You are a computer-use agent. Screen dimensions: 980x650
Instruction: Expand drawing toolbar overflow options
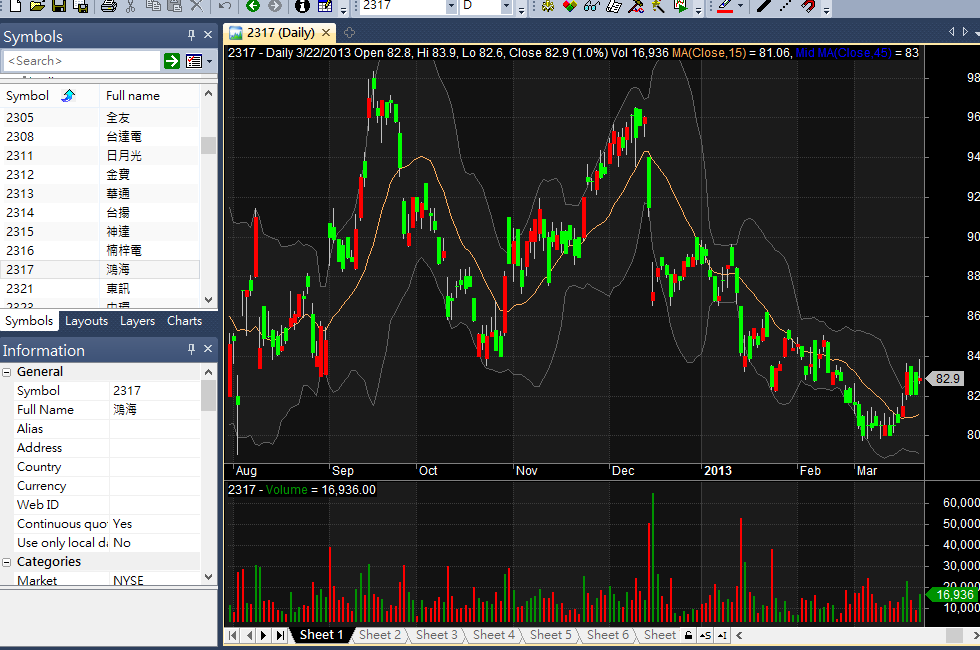tap(827, 9)
